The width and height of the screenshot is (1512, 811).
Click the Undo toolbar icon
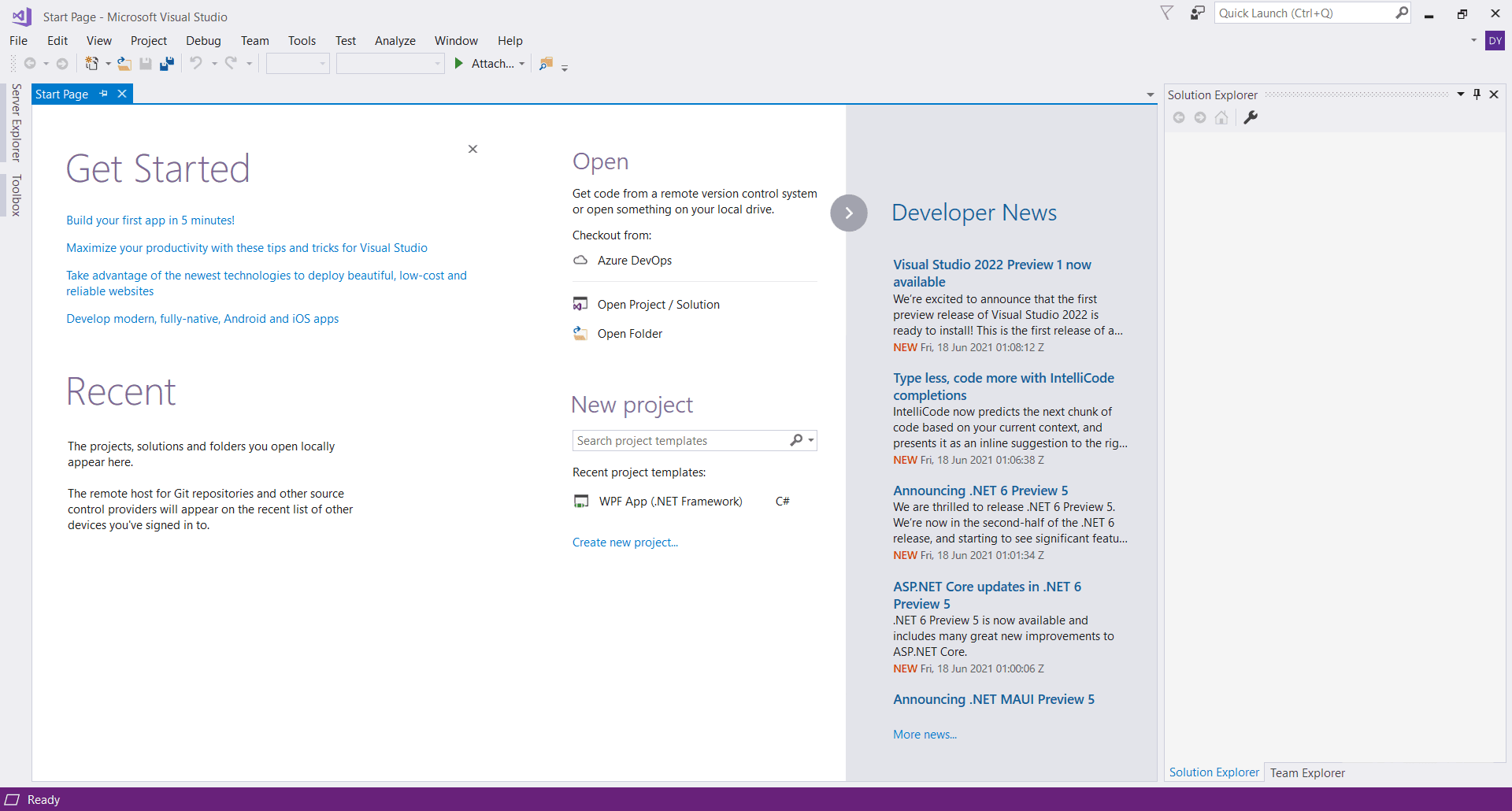point(196,63)
